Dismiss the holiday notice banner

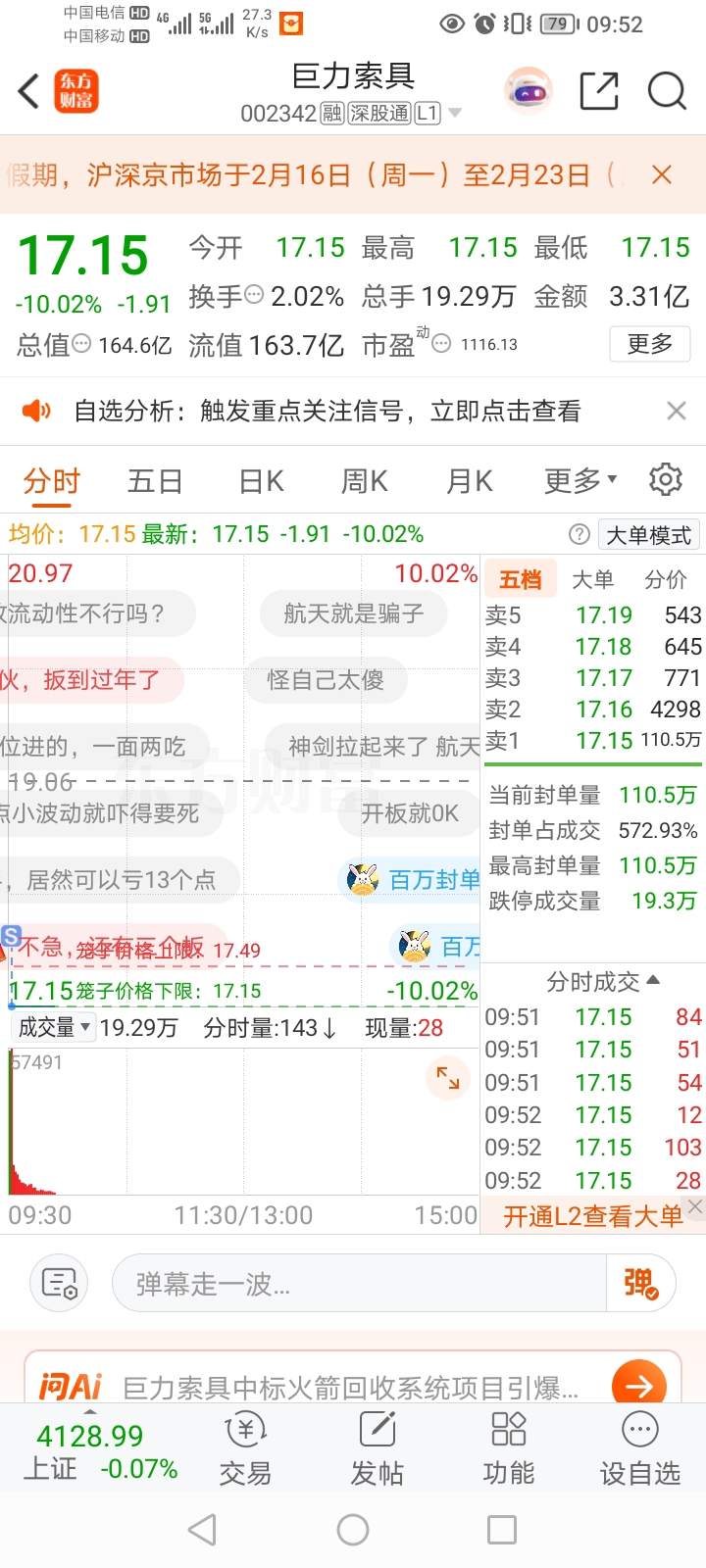click(662, 175)
